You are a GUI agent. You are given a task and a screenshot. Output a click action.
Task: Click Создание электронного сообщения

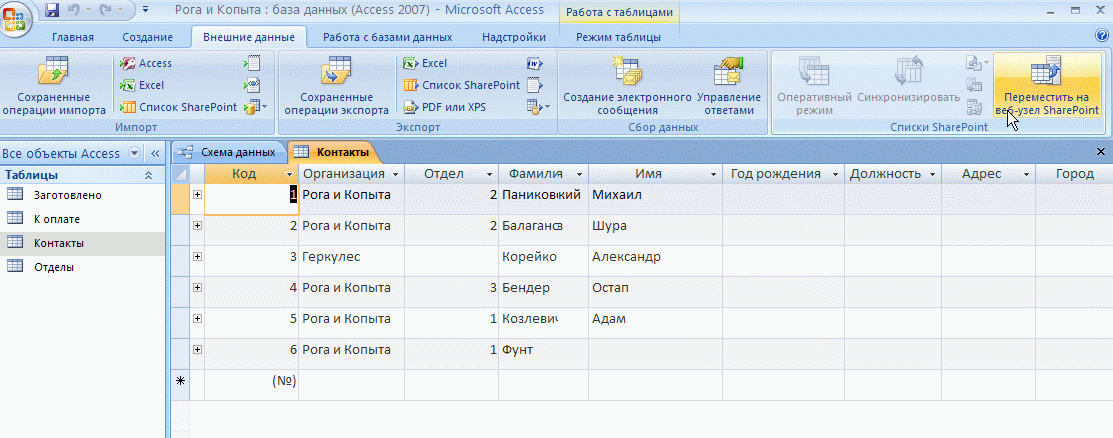(627, 85)
